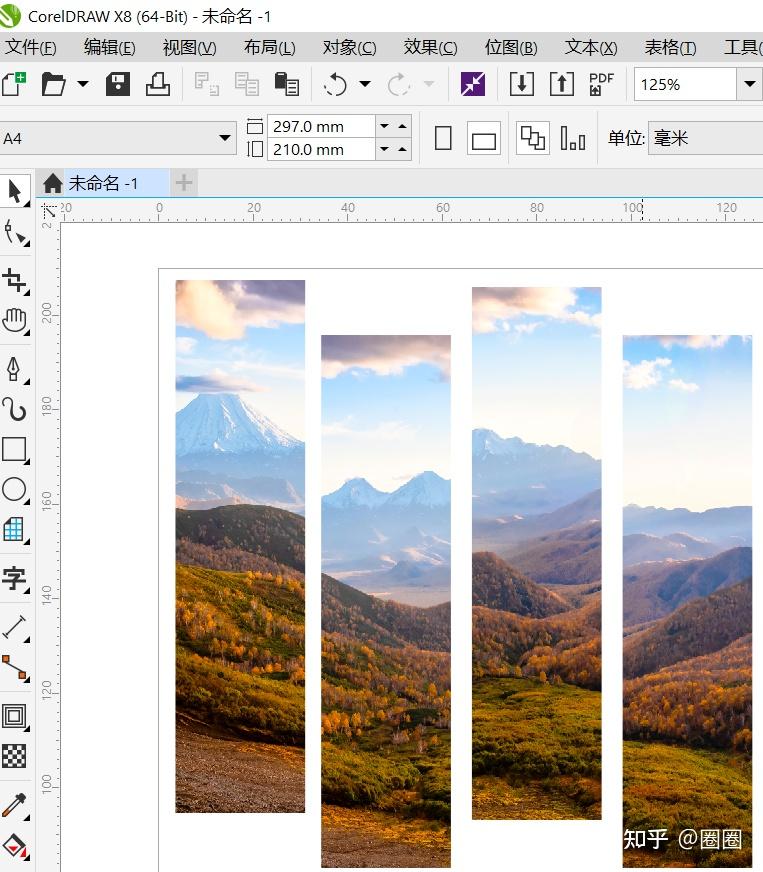The height and width of the screenshot is (872, 763).
Task: Click the Save floppy disk icon
Action: [x=118, y=84]
